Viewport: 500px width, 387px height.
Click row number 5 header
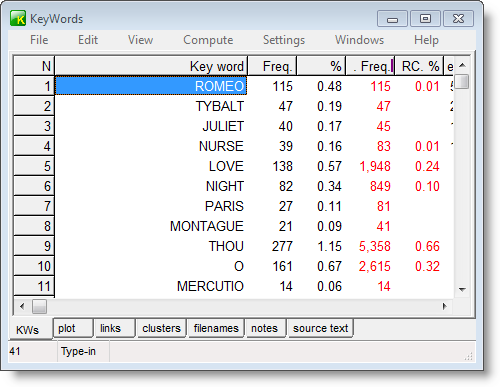point(34,166)
